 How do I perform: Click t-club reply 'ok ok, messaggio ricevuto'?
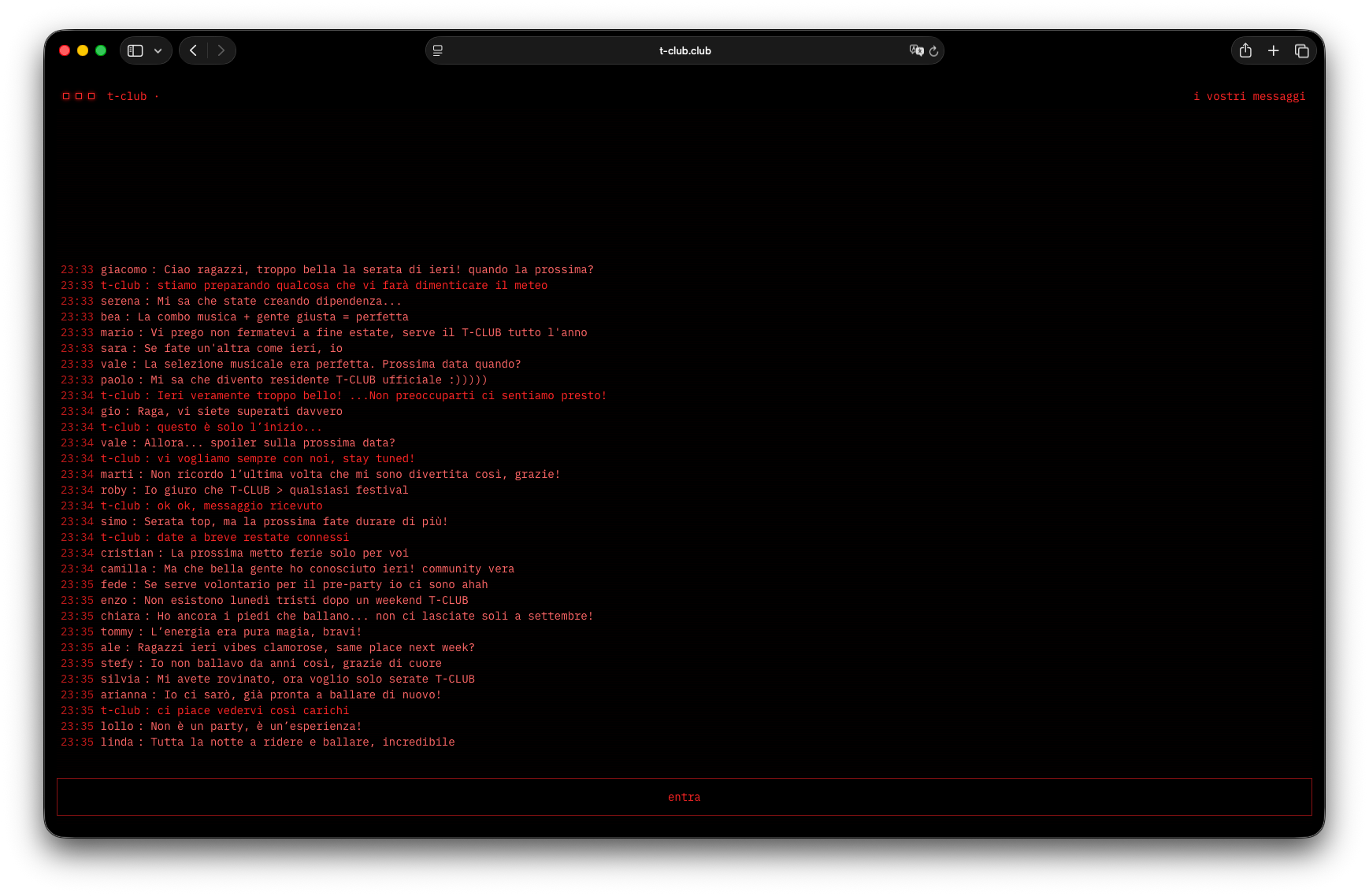(191, 506)
